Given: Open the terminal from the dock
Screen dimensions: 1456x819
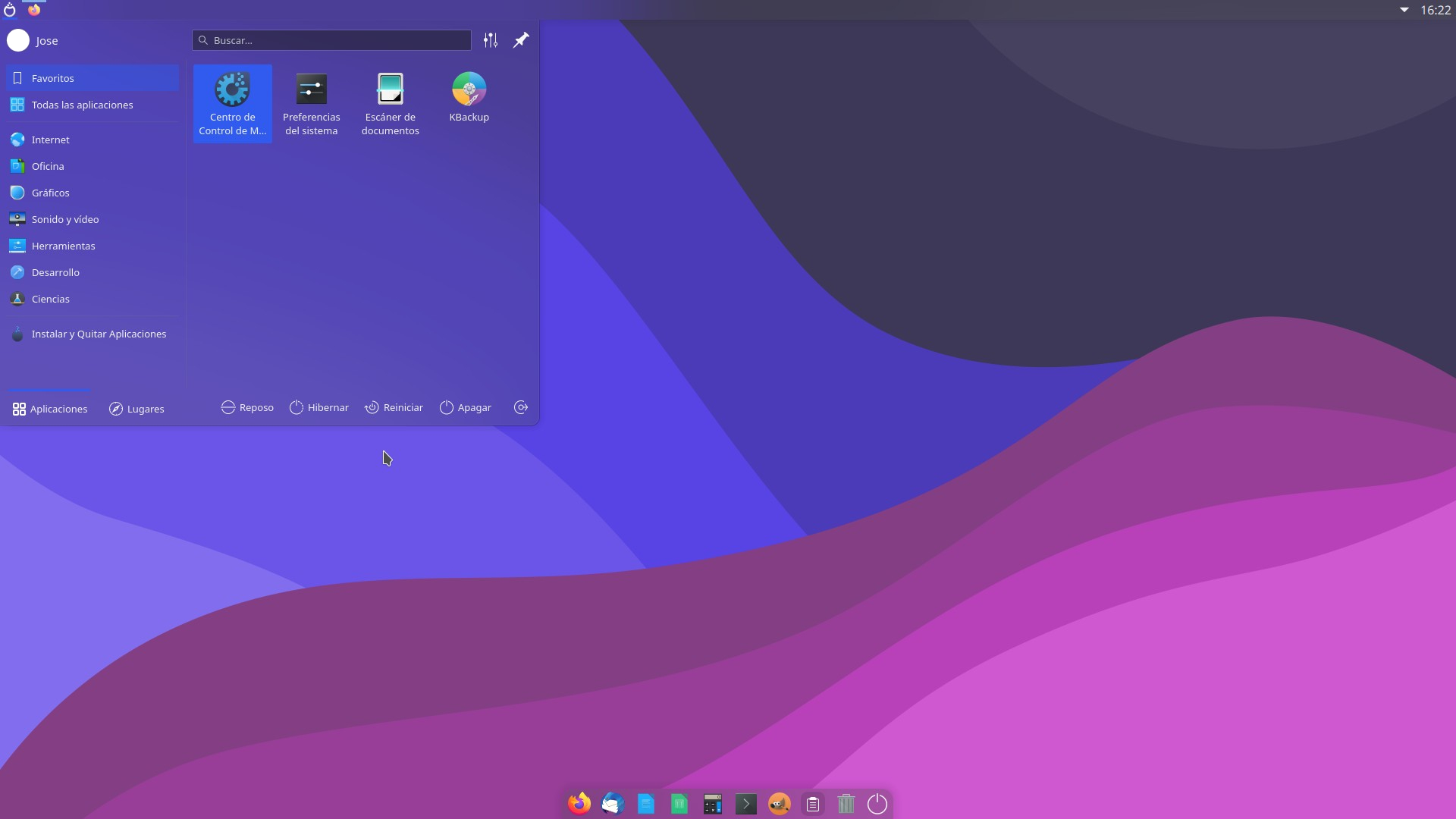Looking at the screenshot, I should pos(746,803).
